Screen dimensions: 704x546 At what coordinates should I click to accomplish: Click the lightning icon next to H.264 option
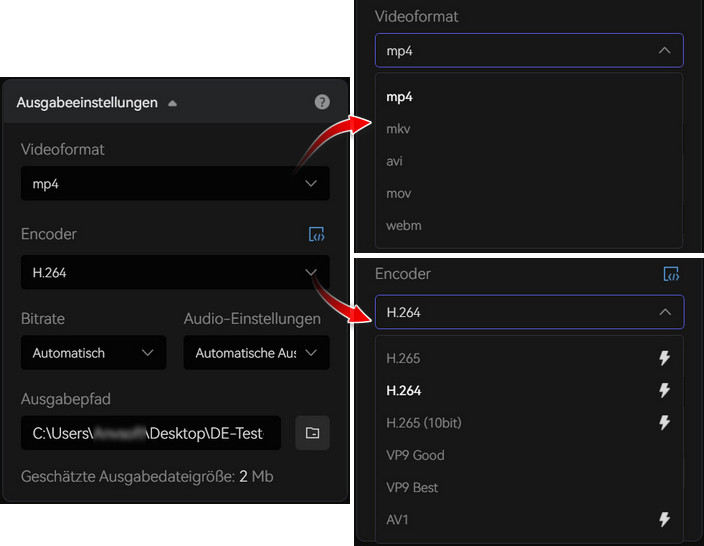pyautogui.click(x=664, y=390)
